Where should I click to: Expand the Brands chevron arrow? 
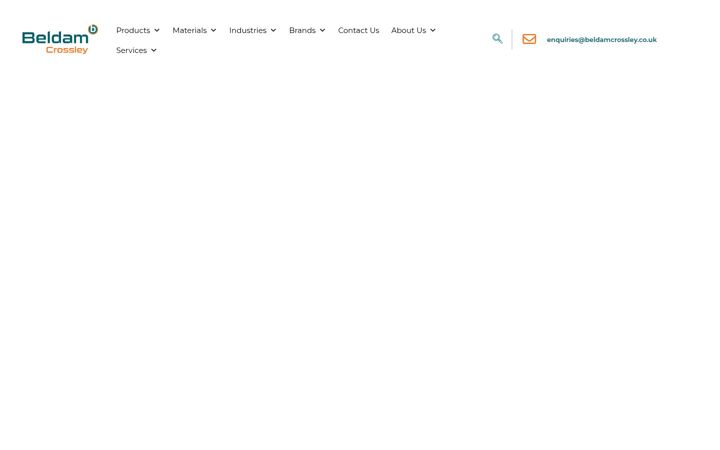click(322, 30)
